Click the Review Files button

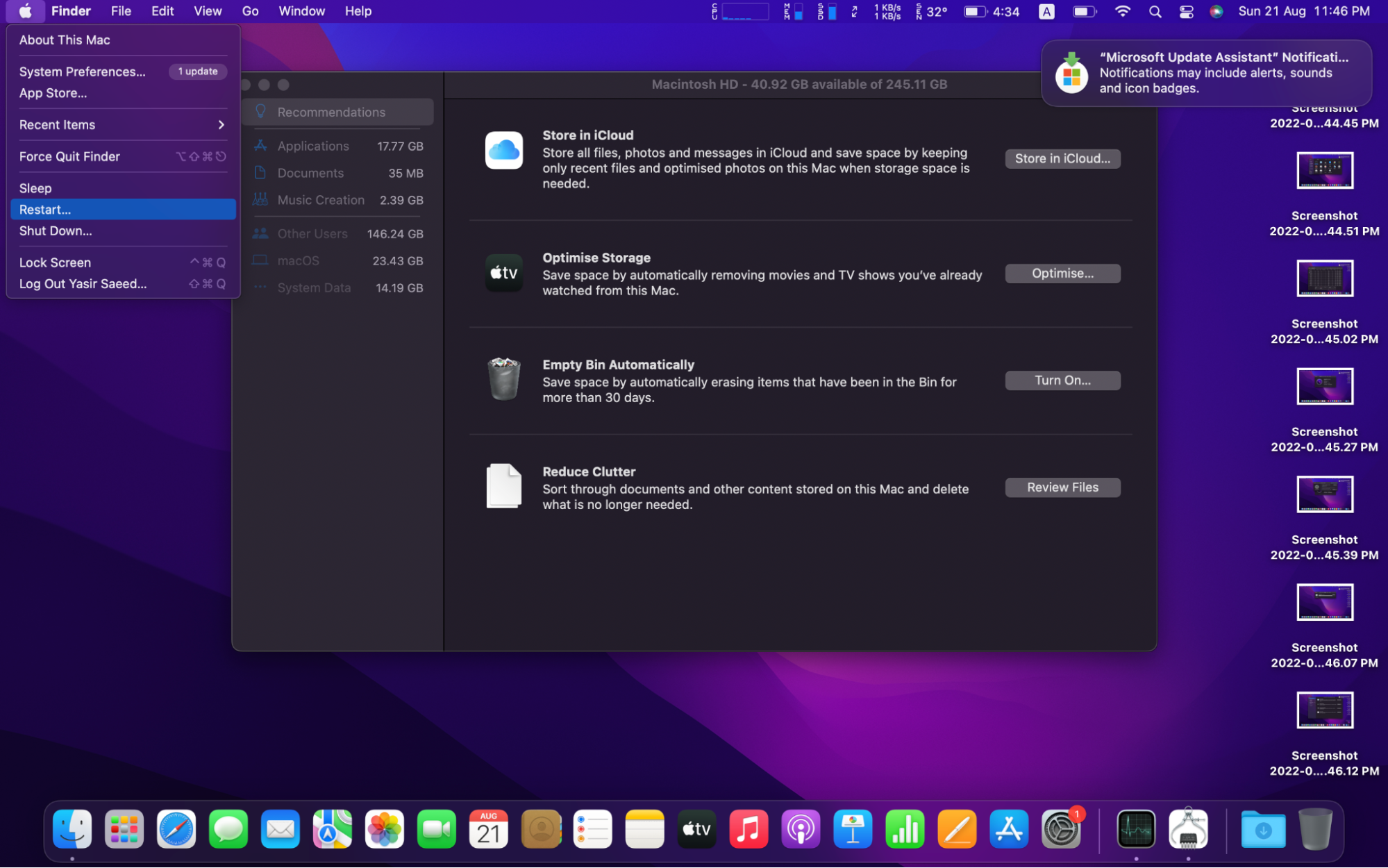pyautogui.click(x=1062, y=487)
